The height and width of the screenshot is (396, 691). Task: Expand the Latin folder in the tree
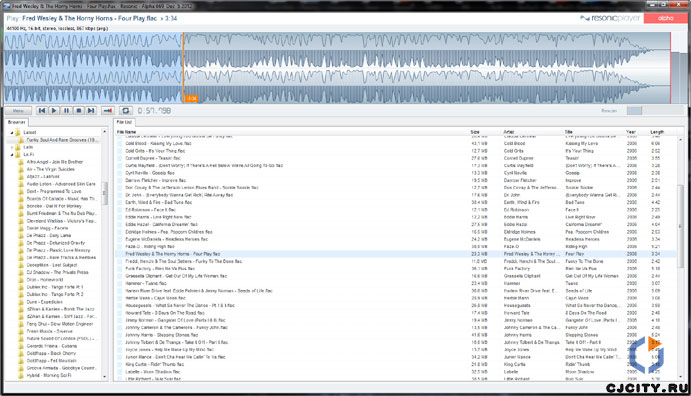(x=12, y=147)
